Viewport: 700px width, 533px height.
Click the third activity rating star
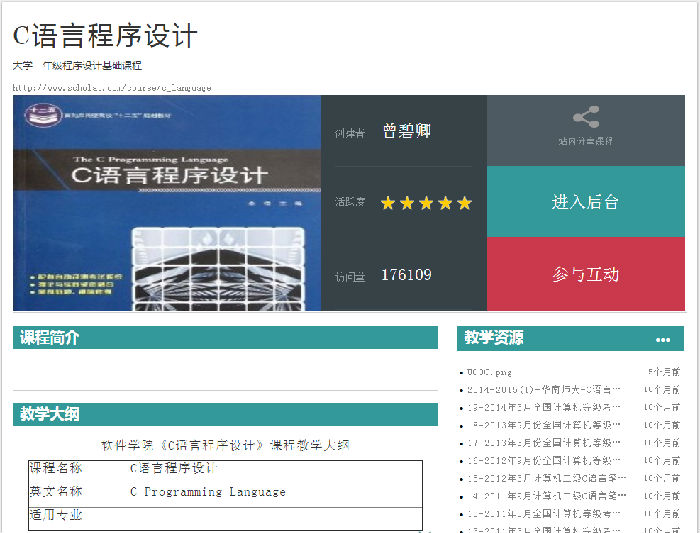point(426,203)
